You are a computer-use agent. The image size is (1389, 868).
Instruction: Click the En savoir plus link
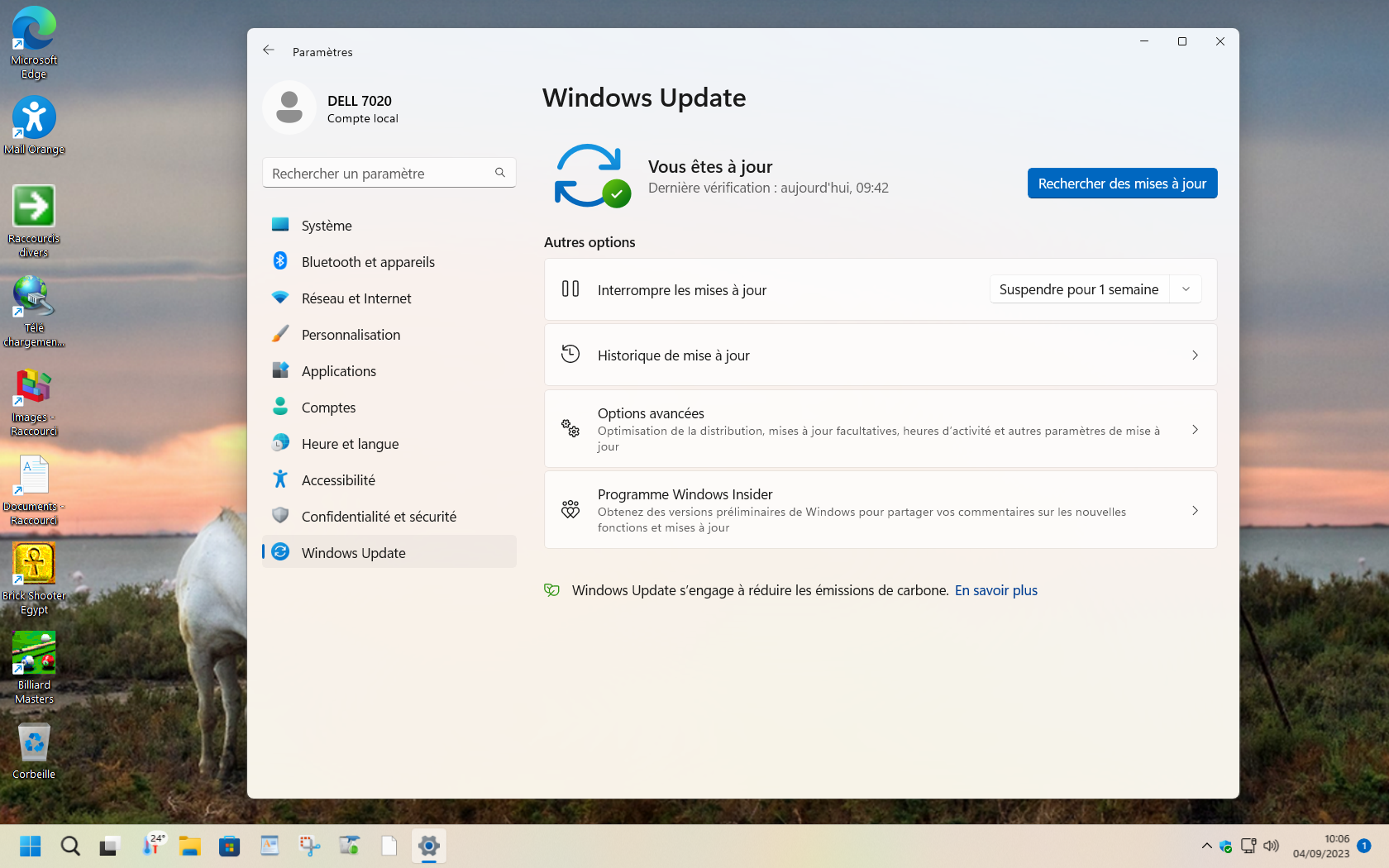pos(995,590)
